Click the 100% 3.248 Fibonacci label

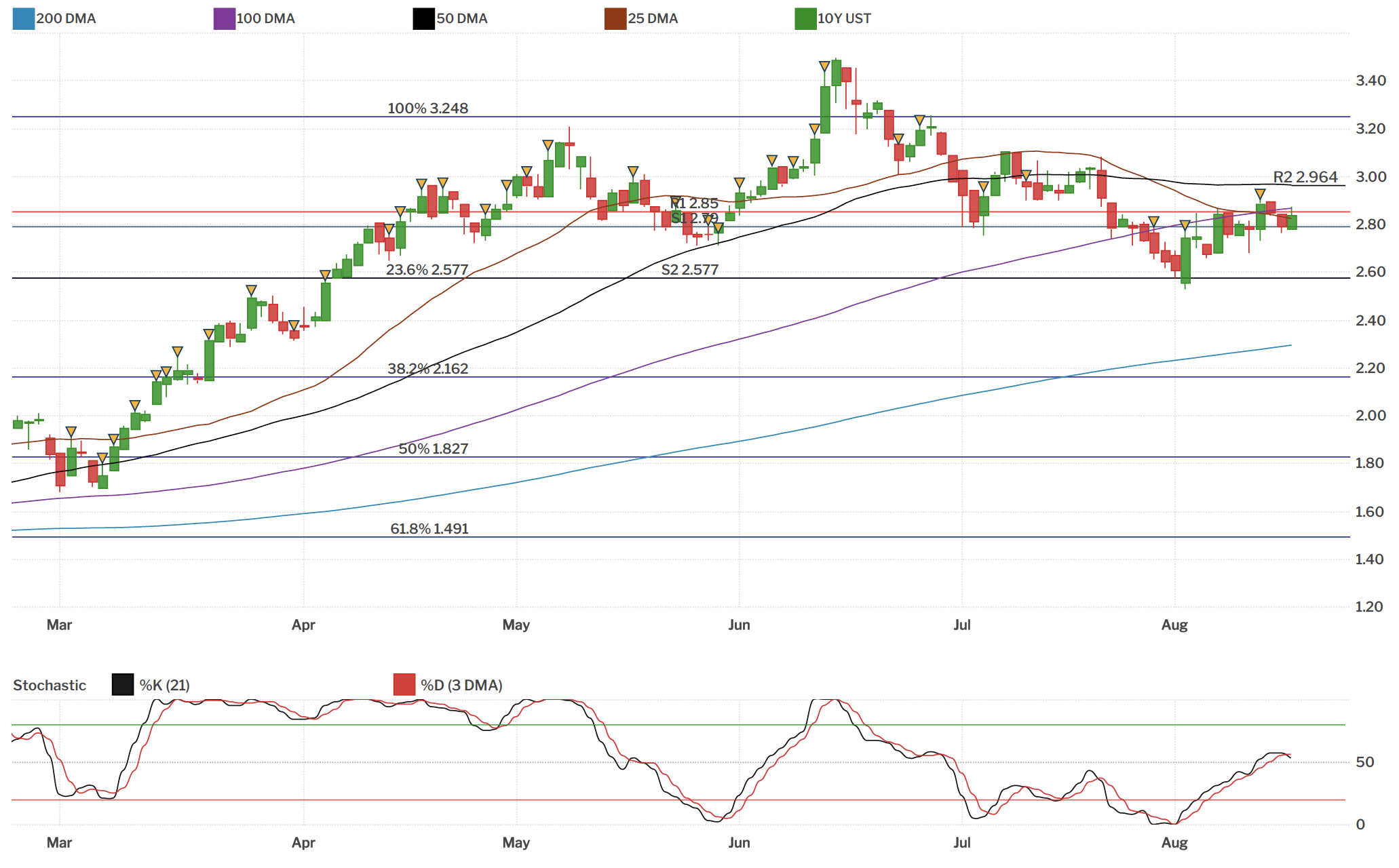click(427, 108)
